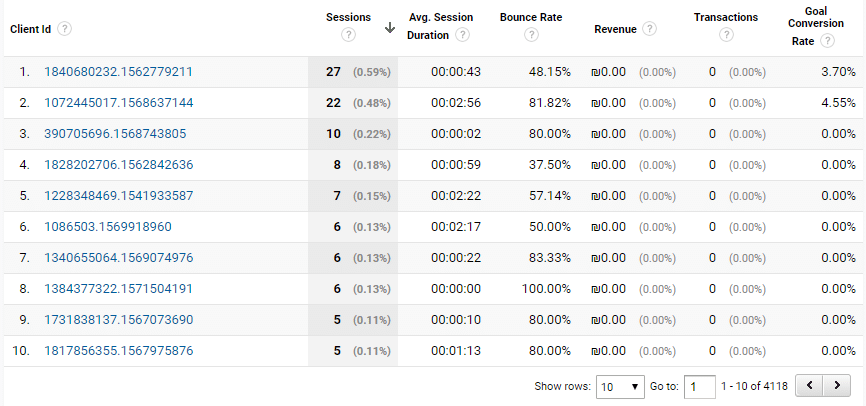Open client 1072445017.1568637144
The height and width of the screenshot is (406, 866).
(x=119, y=103)
